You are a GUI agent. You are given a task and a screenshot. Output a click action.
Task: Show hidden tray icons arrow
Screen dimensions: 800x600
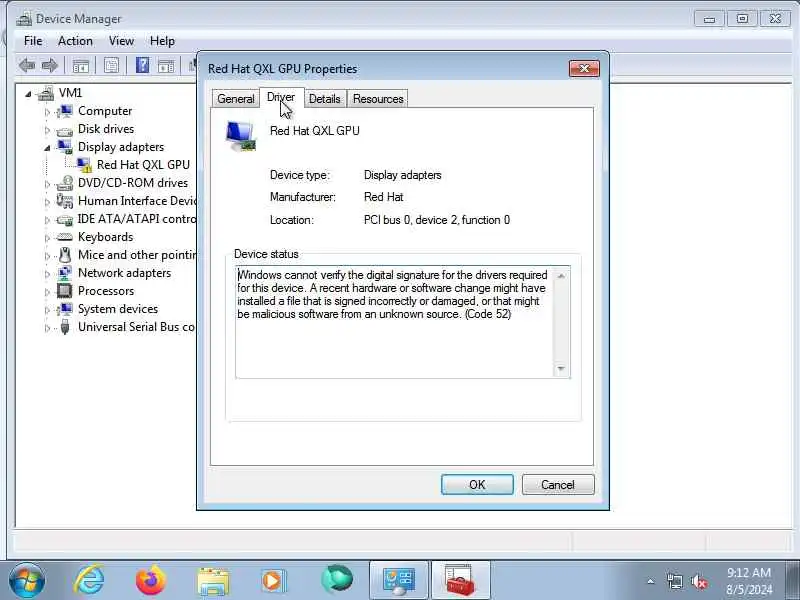point(651,581)
